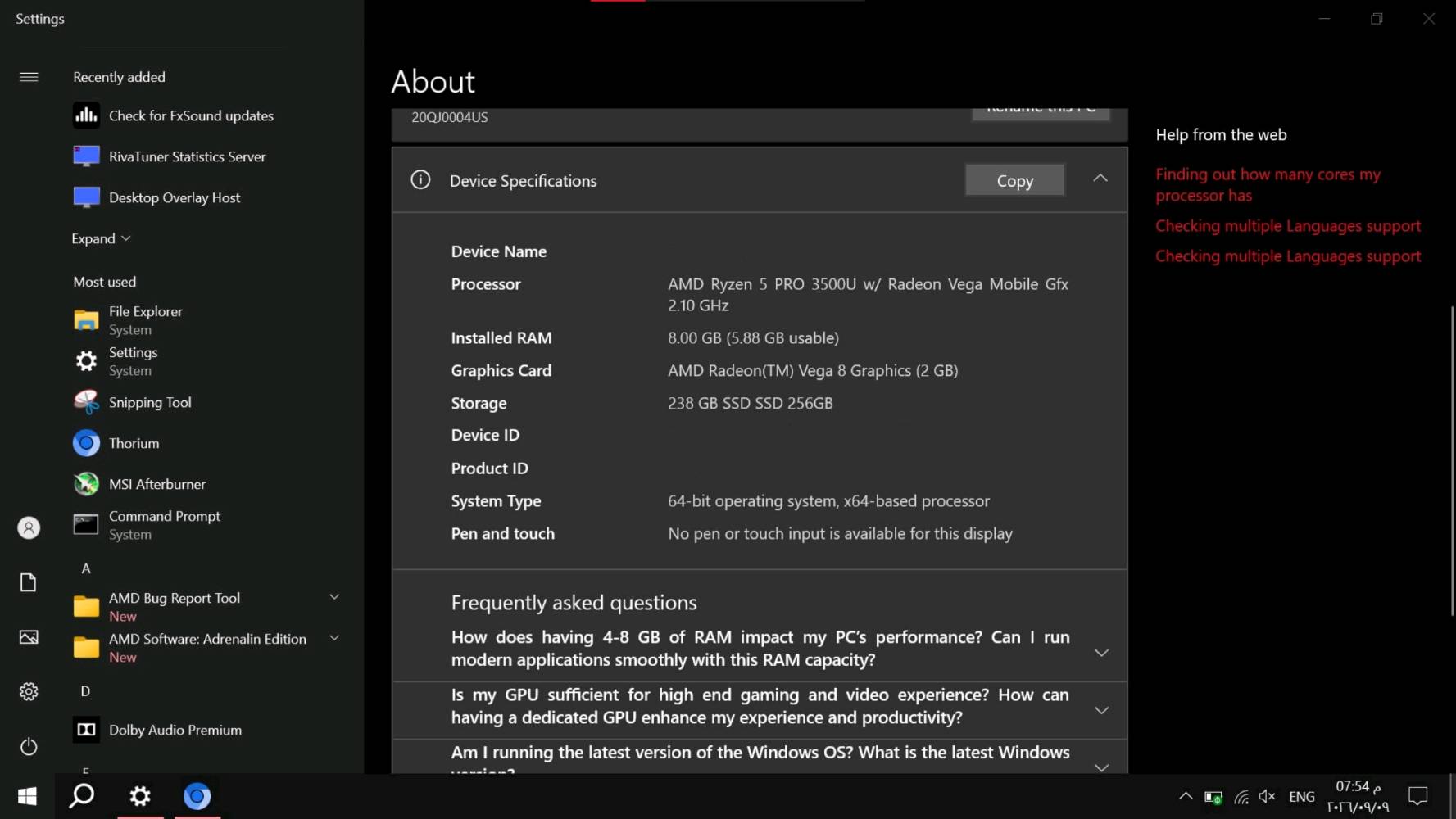The image size is (1456, 819).
Task: Switch to Thorium on the taskbar
Action: (197, 796)
